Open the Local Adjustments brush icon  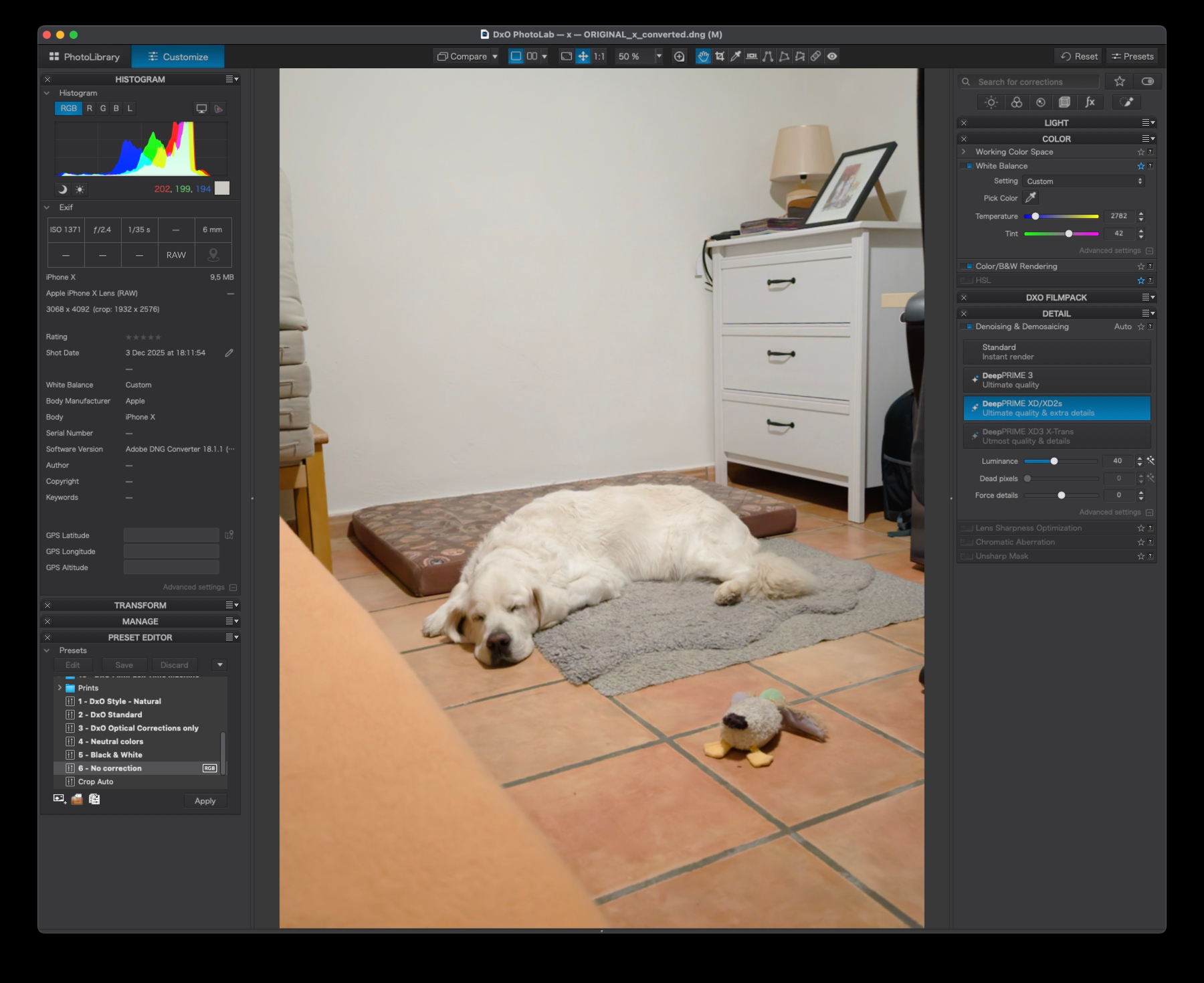tap(1126, 102)
